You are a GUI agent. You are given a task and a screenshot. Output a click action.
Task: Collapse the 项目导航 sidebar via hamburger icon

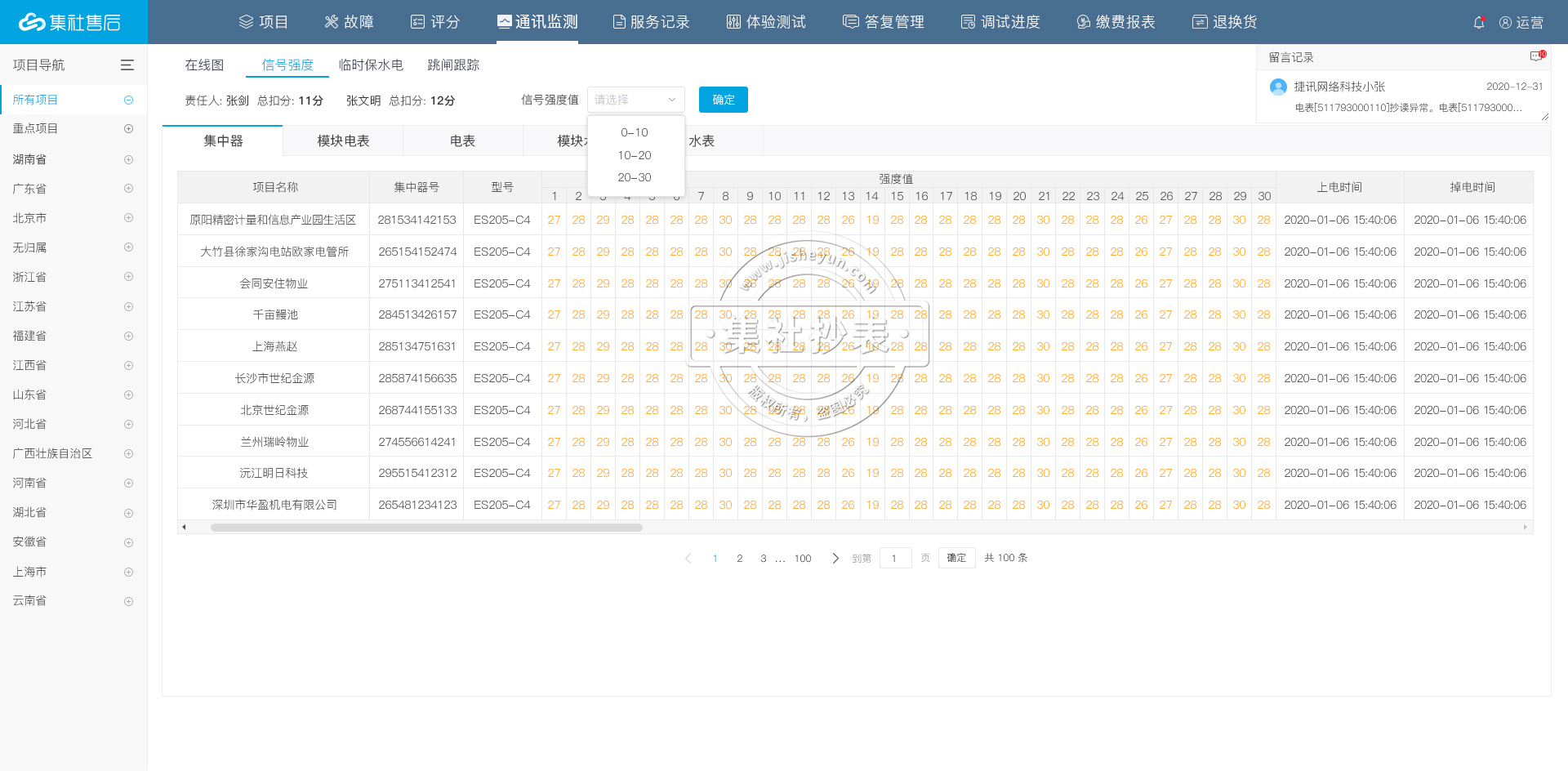tap(127, 65)
